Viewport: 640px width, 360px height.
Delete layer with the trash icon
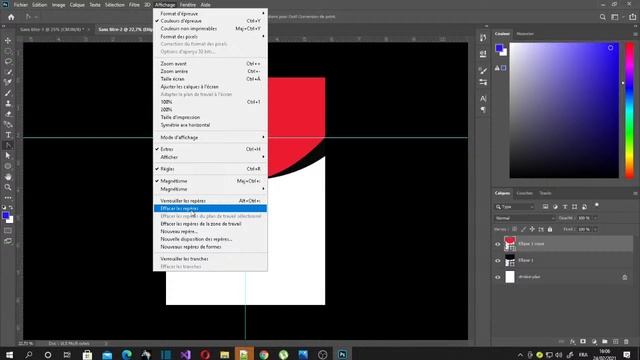(627, 341)
